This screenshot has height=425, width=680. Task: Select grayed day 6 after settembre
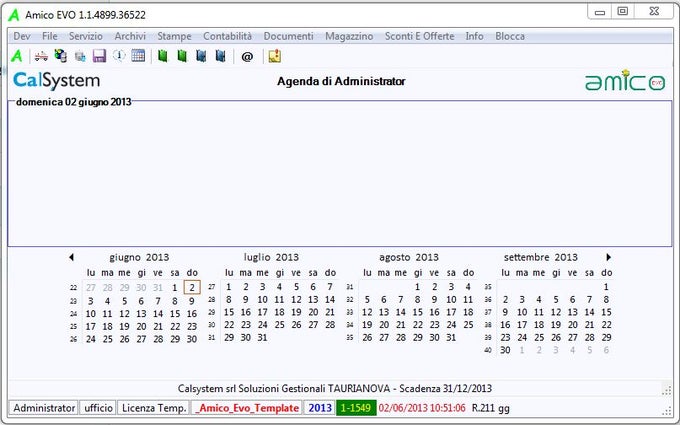coord(606,350)
